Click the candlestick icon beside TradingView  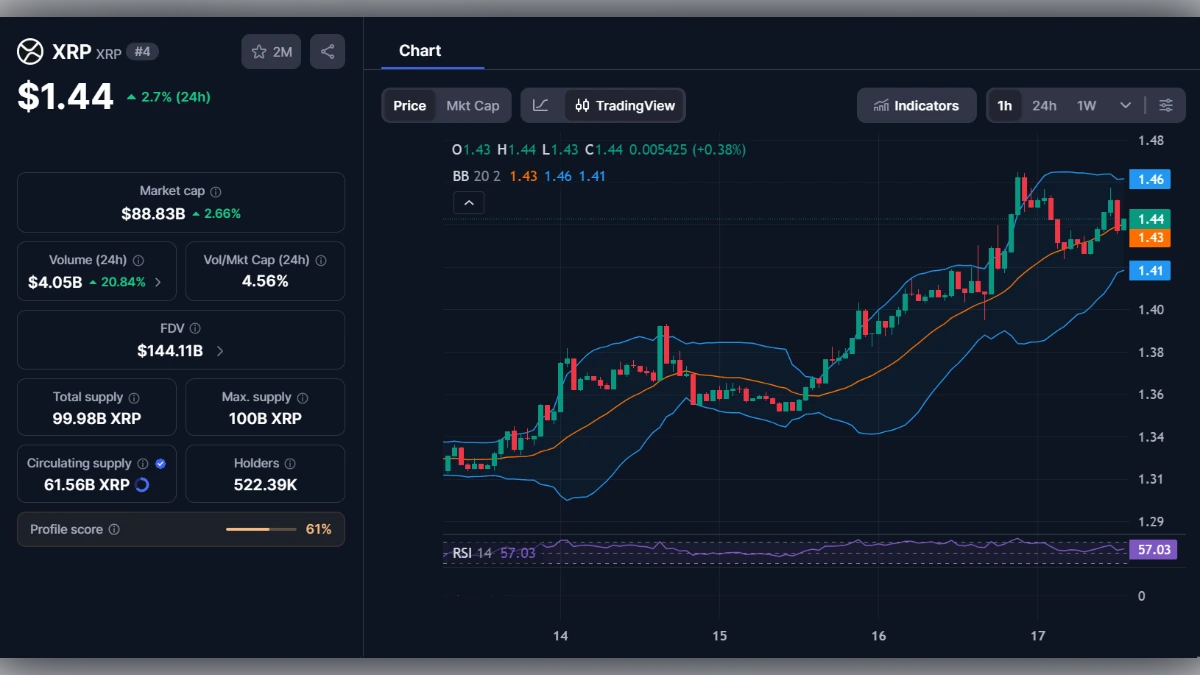tap(582, 104)
